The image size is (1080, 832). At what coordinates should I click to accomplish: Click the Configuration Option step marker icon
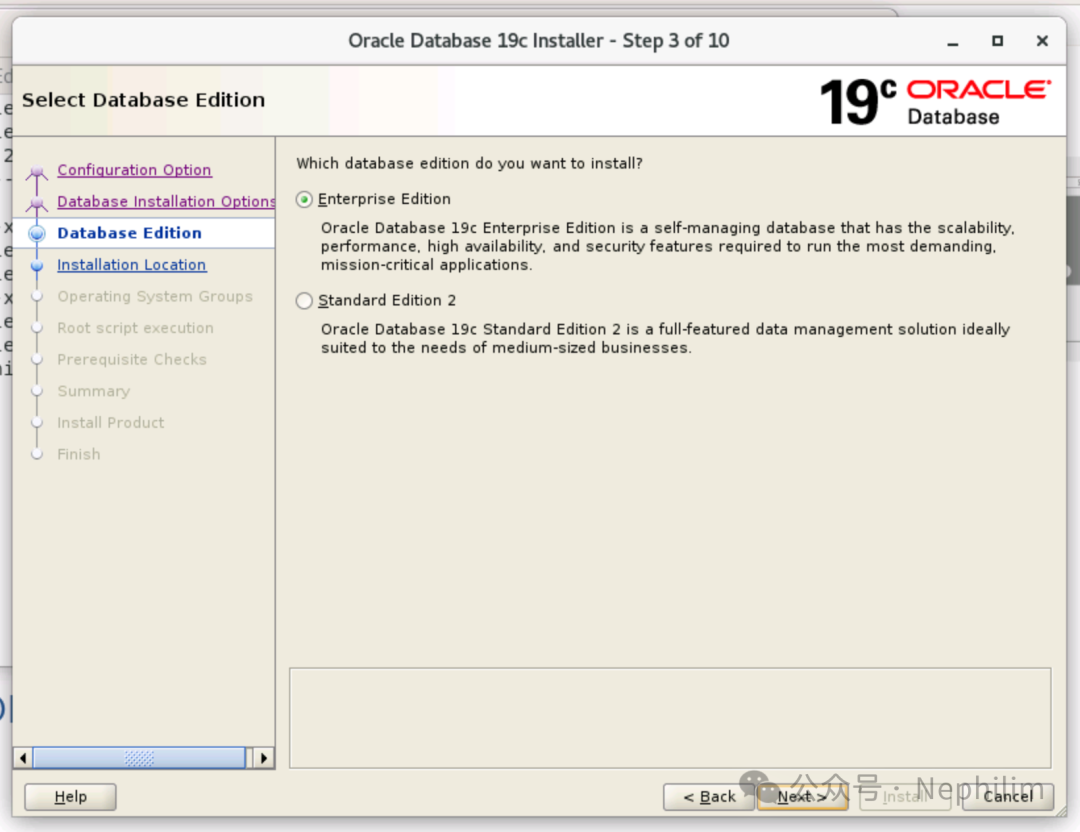(x=37, y=171)
